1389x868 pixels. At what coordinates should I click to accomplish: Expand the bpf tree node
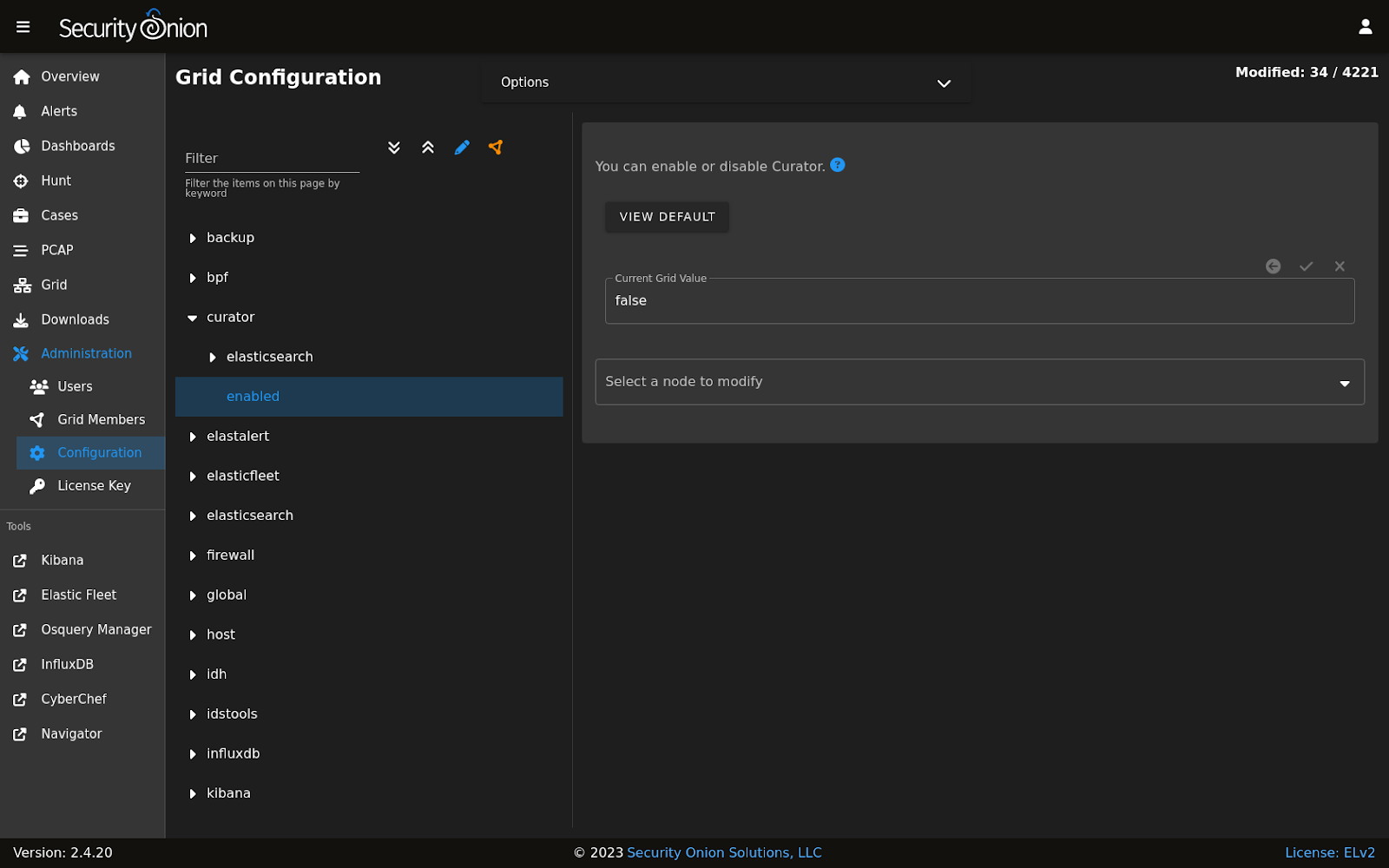coord(193,278)
